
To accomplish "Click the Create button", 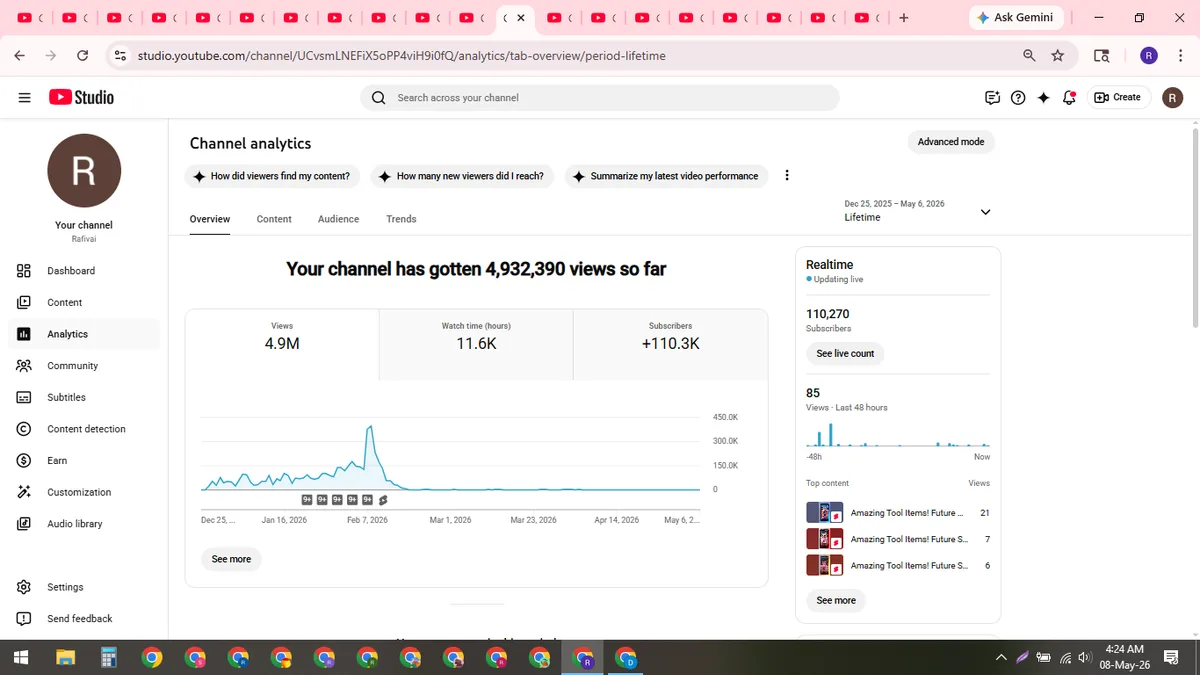I will [x=1118, y=97].
